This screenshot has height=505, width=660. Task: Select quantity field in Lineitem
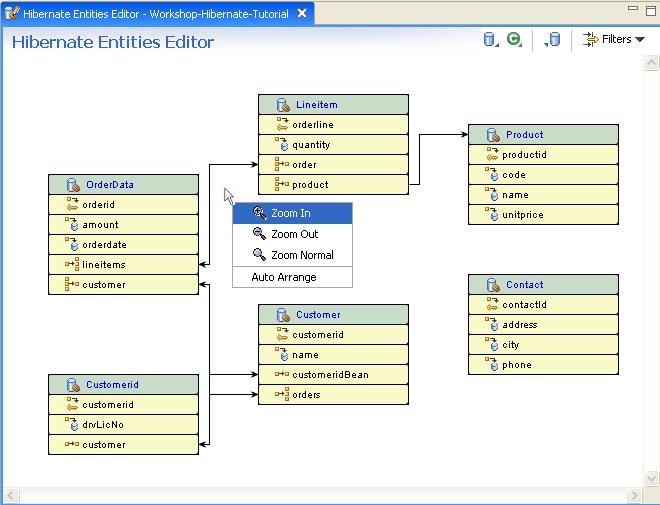[333, 145]
